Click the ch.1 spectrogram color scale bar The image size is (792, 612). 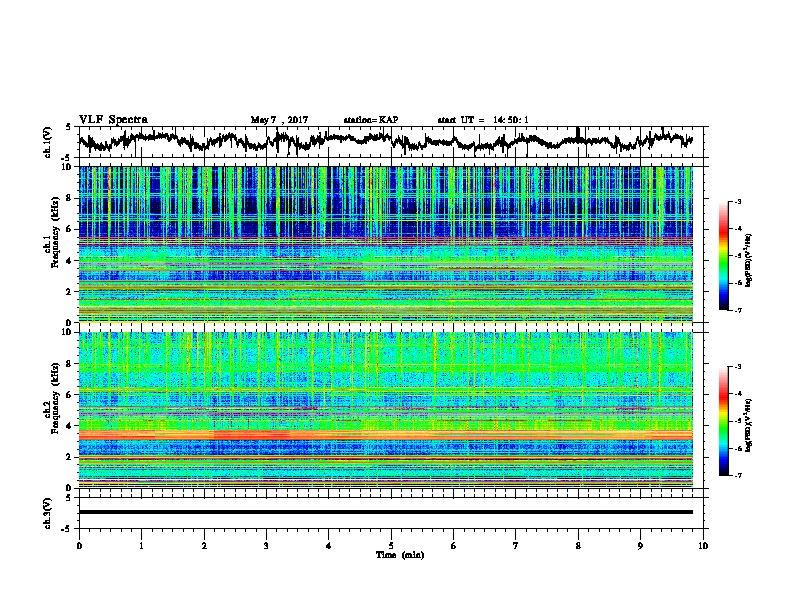pyautogui.click(x=724, y=256)
